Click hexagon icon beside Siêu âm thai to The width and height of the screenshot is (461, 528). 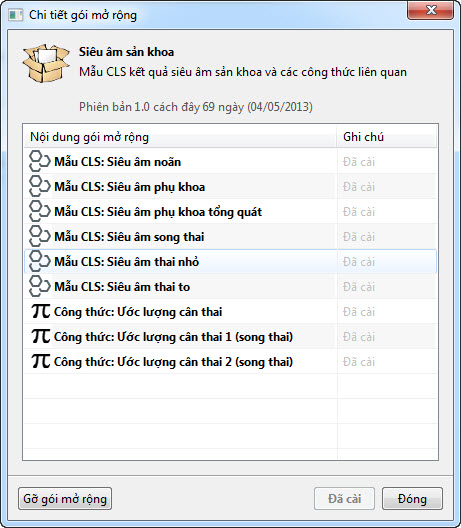point(39,286)
